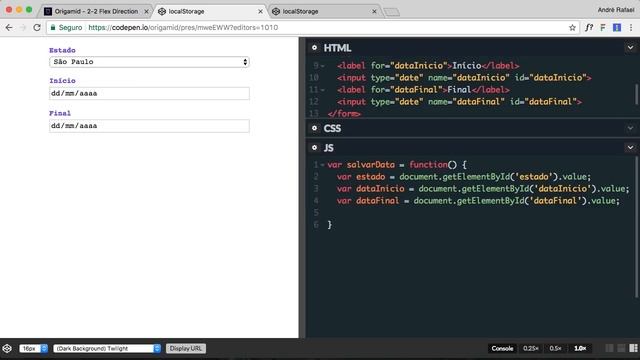Fold HTML code at line 9
640x360 pixels.
322,66
